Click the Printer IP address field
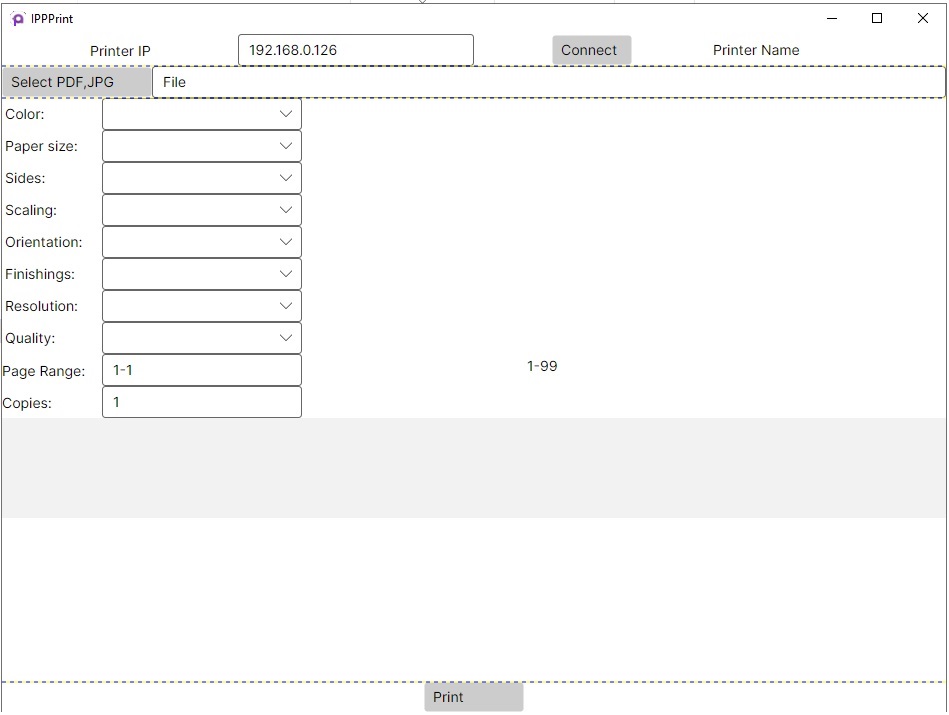This screenshot has height=715, width=949. tap(355, 50)
